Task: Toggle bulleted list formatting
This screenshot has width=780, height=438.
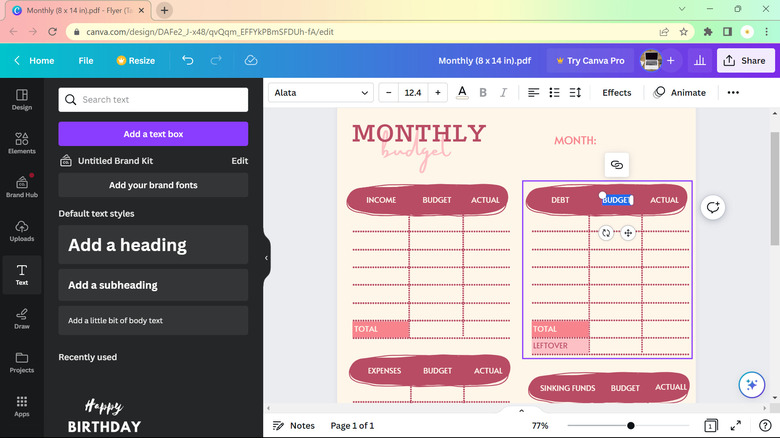Action: tap(554, 93)
